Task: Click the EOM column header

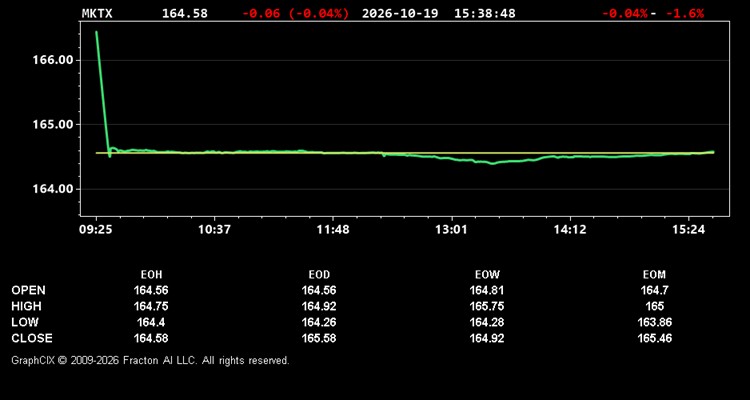Action: [x=654, y=275]
